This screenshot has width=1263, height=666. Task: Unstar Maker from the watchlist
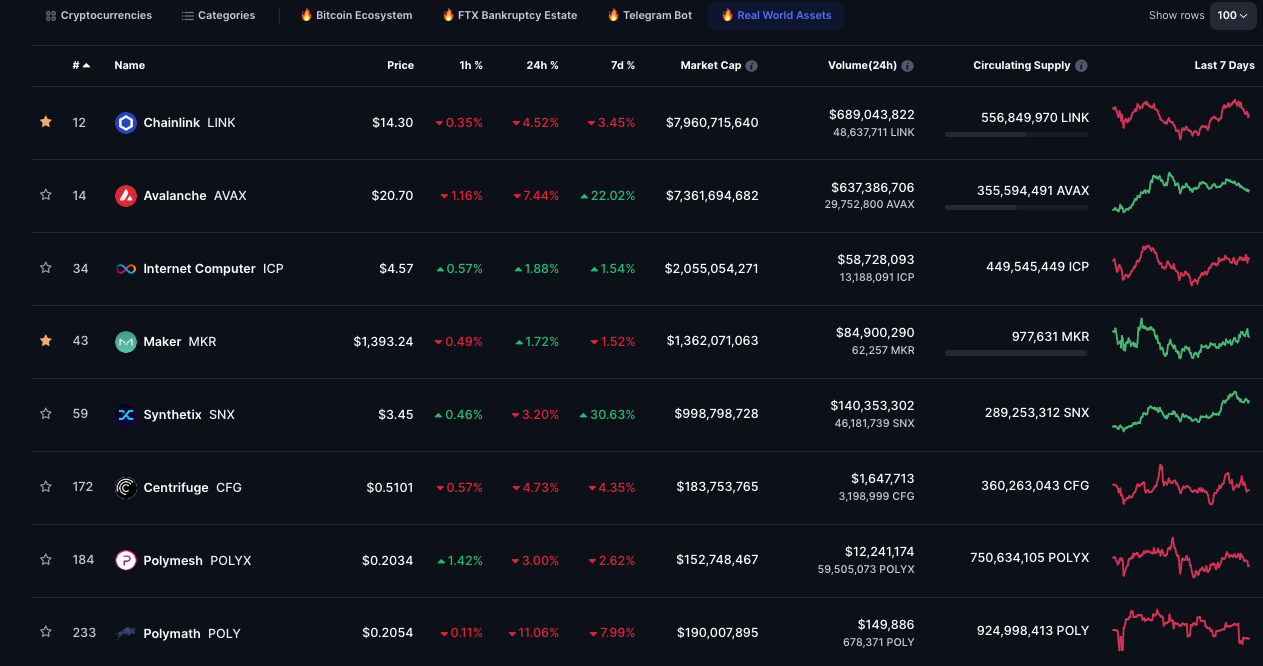click(45, 341)
